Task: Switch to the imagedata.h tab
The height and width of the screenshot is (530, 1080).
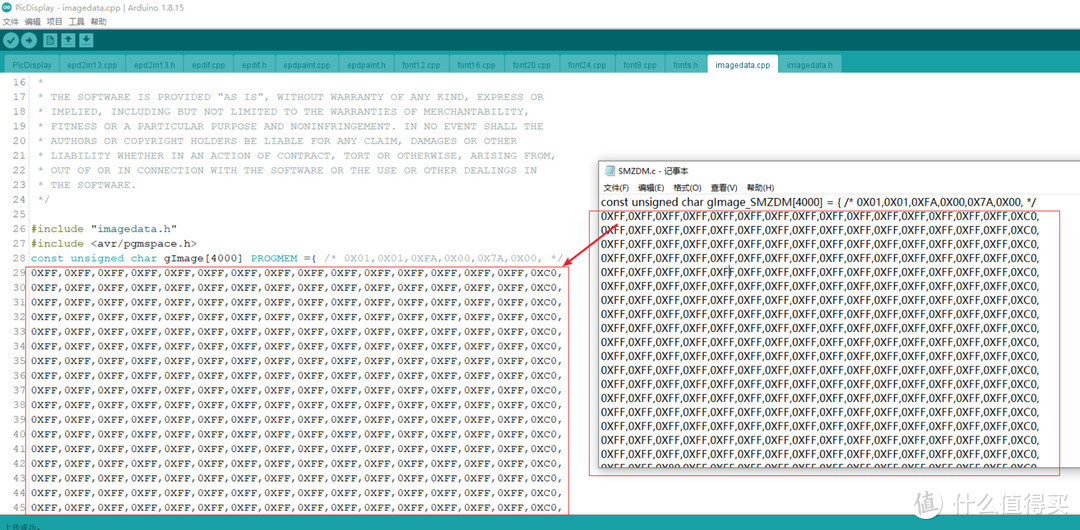Action: click(809, 65)
